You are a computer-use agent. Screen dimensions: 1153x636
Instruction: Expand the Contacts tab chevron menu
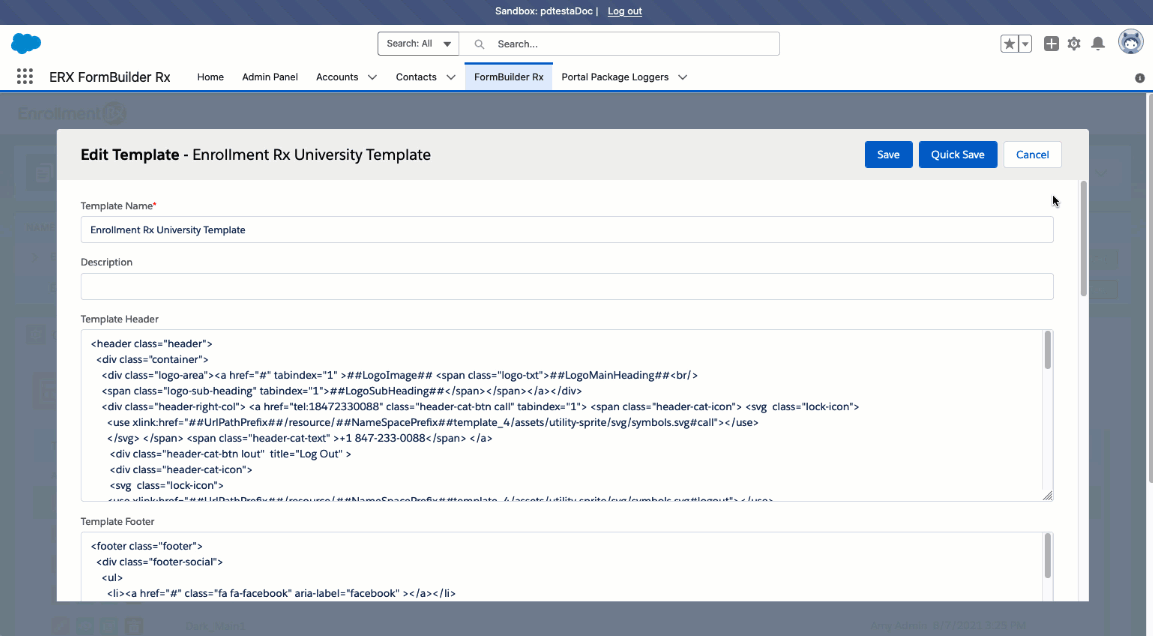(x=451, y=77)
